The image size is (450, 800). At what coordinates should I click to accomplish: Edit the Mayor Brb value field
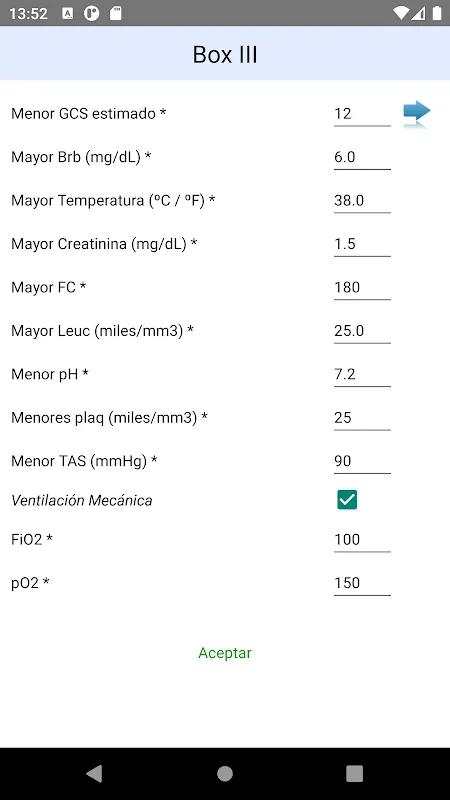362,157
